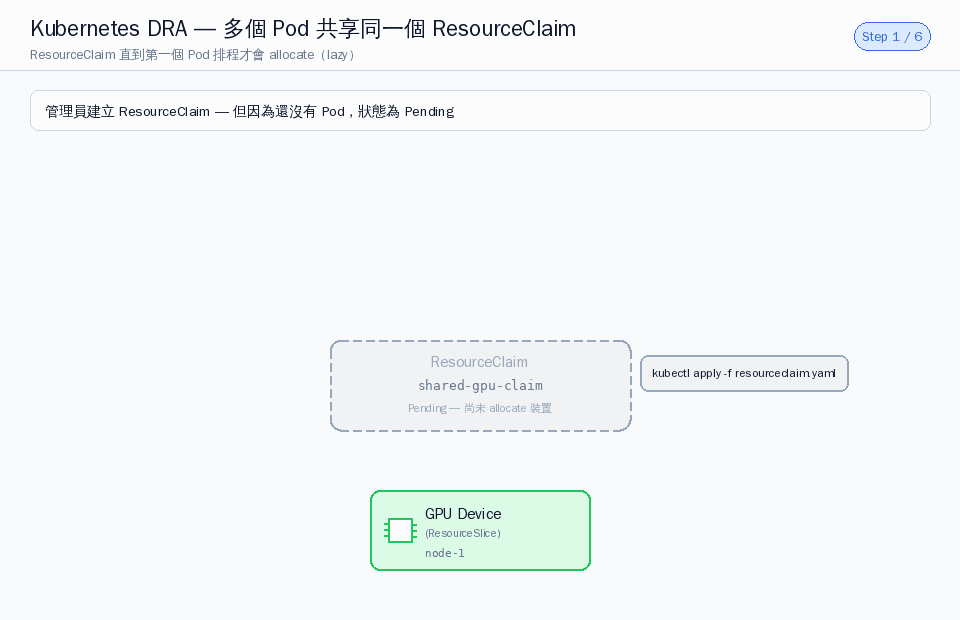
Task: Click the GPU chip icon
Action: [400, 531]
